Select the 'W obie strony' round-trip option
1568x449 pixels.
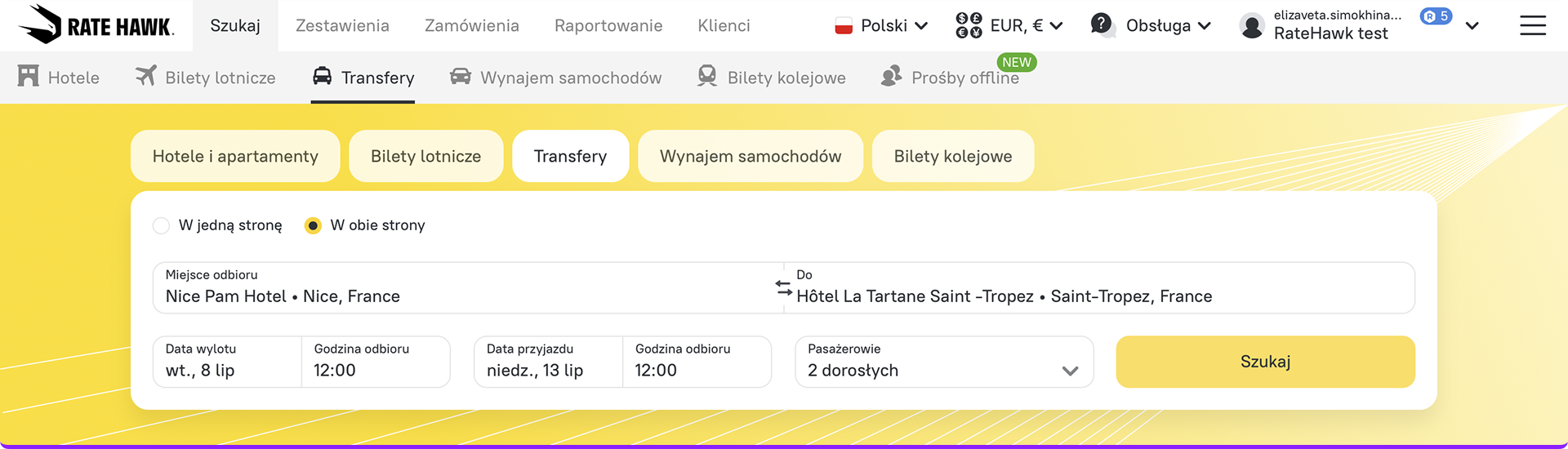[x=313, y=225]
